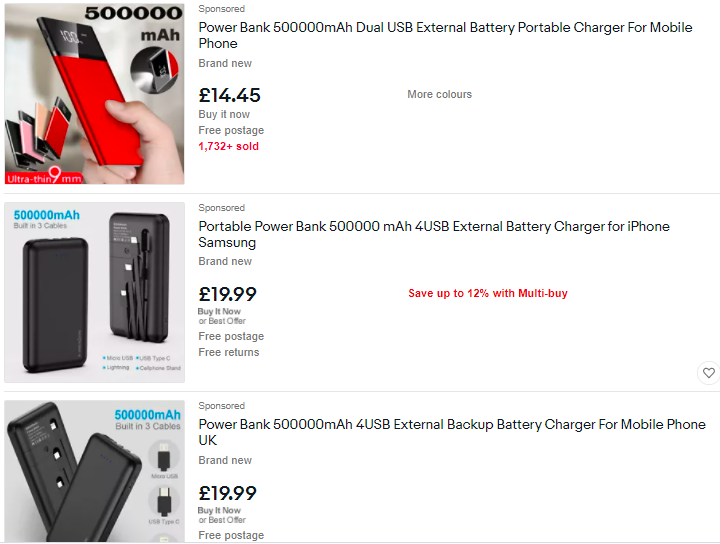
Task: Click Free postage under the 1,732+ sold listing
Action: coord(231,130)
